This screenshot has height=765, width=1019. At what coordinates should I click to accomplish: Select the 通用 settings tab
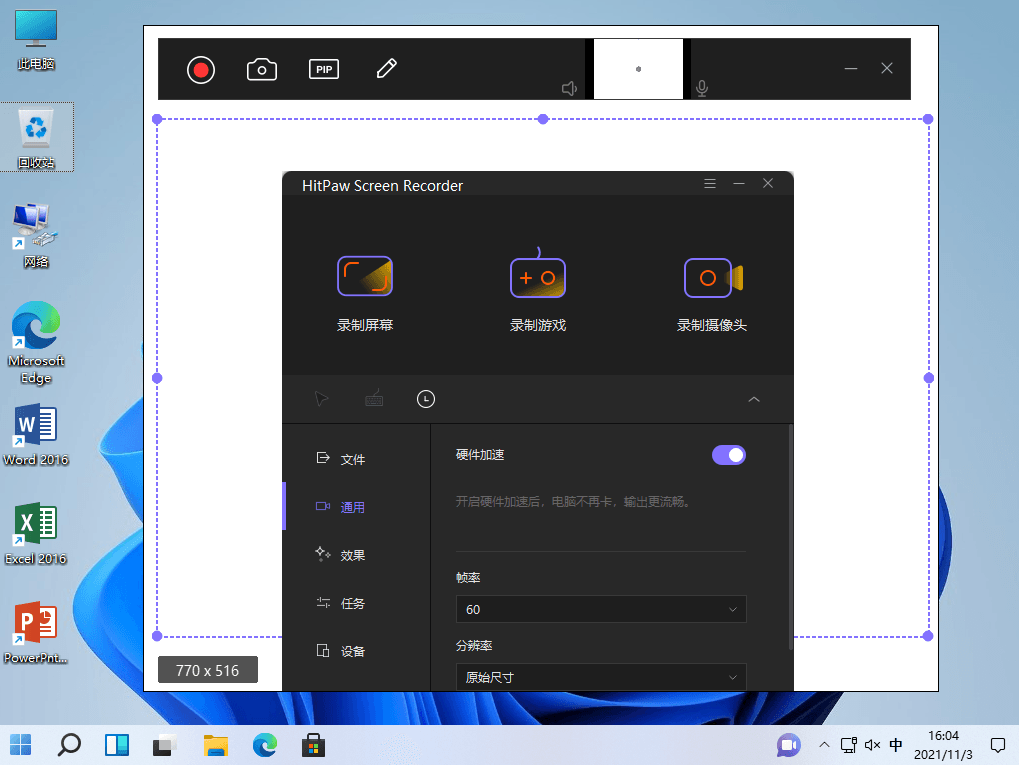point(341,507)
